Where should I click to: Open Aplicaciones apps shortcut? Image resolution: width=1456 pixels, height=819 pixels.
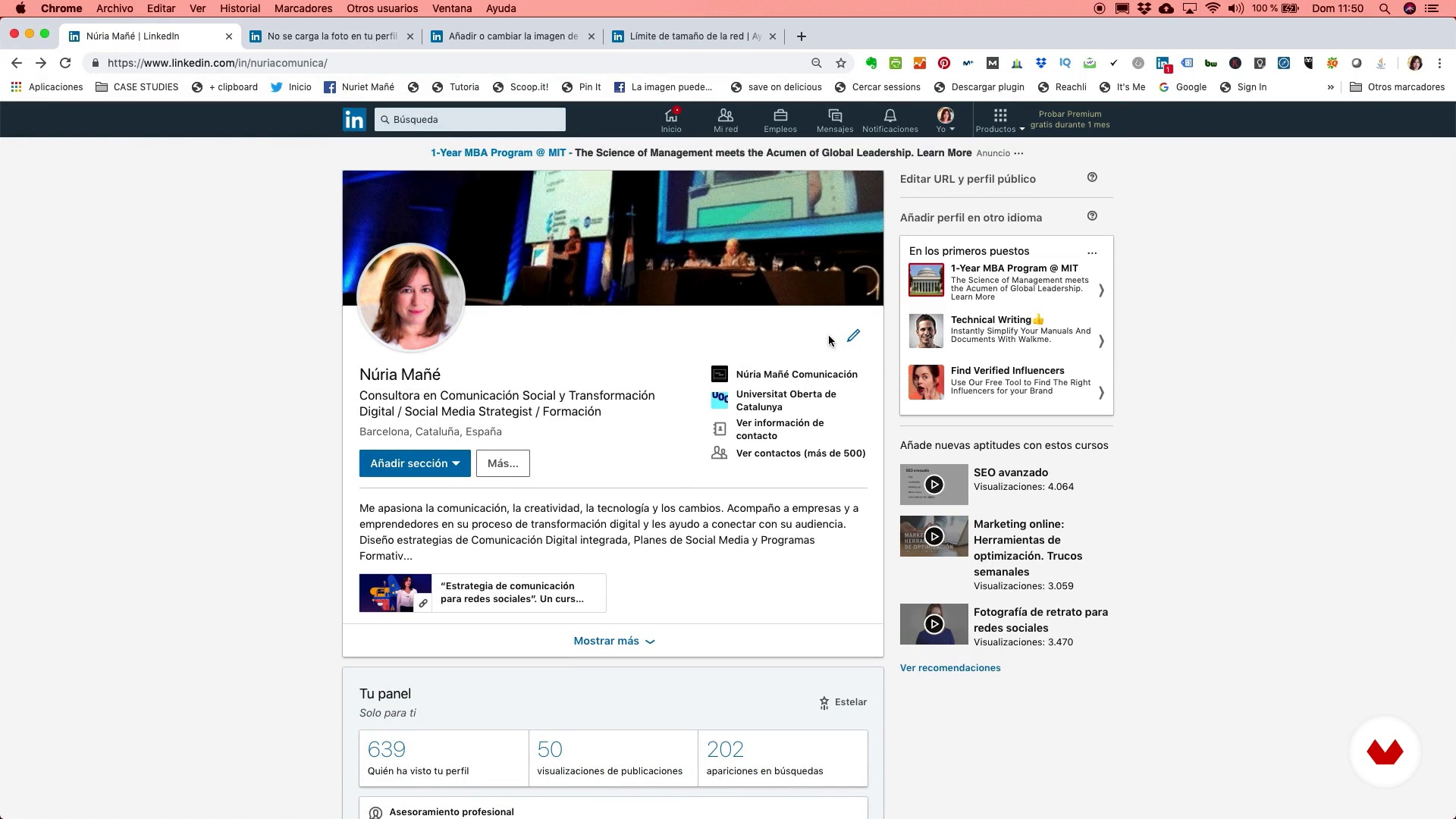(x=47, y=87)
